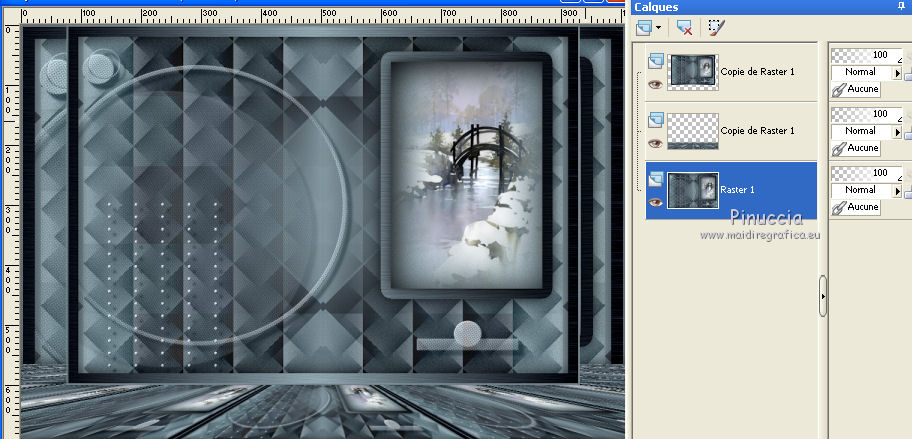
Task: Click the layer type icon of top Copie de Raster 1
Action: [x=656, y=60]
